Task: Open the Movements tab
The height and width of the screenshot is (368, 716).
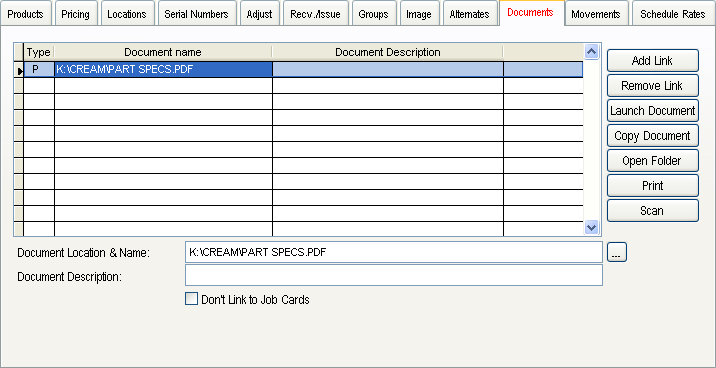Action: point(596,14)
